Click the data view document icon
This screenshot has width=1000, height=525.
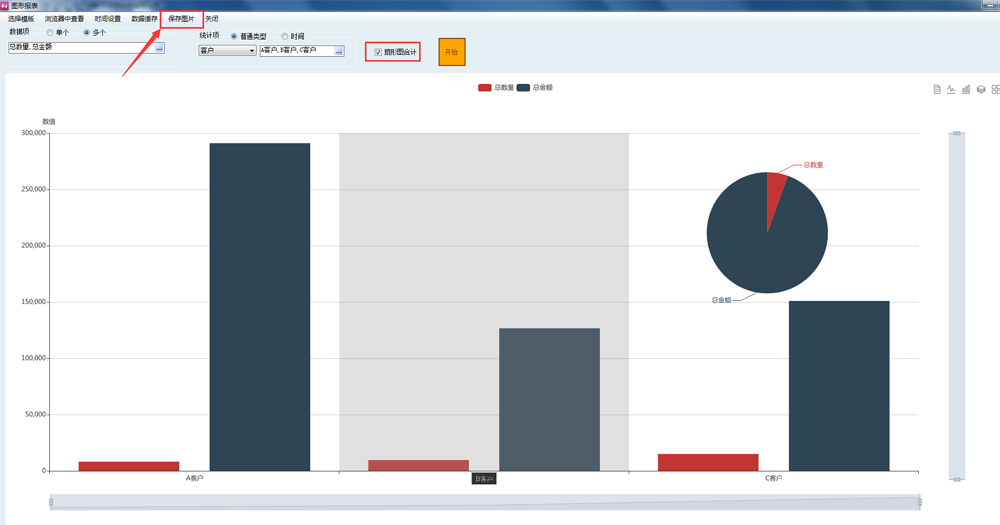tap(937, 90)
